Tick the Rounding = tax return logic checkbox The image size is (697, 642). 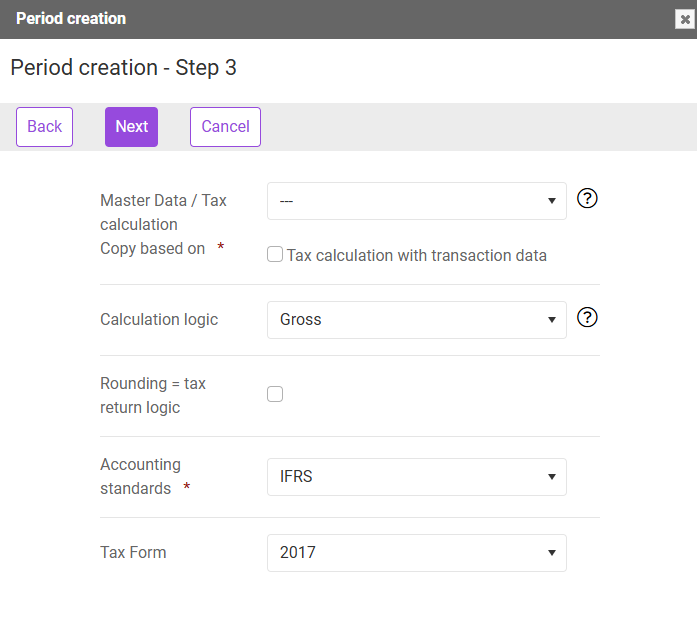pyautogui.click(x=275, y=394)
